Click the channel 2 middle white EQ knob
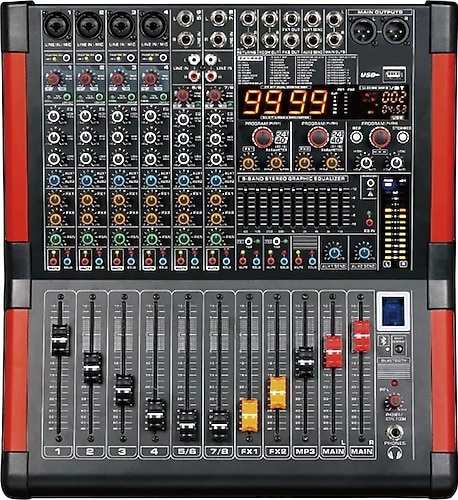The width and height of the screenshot is (458, 500). click(x=86, y=137)
